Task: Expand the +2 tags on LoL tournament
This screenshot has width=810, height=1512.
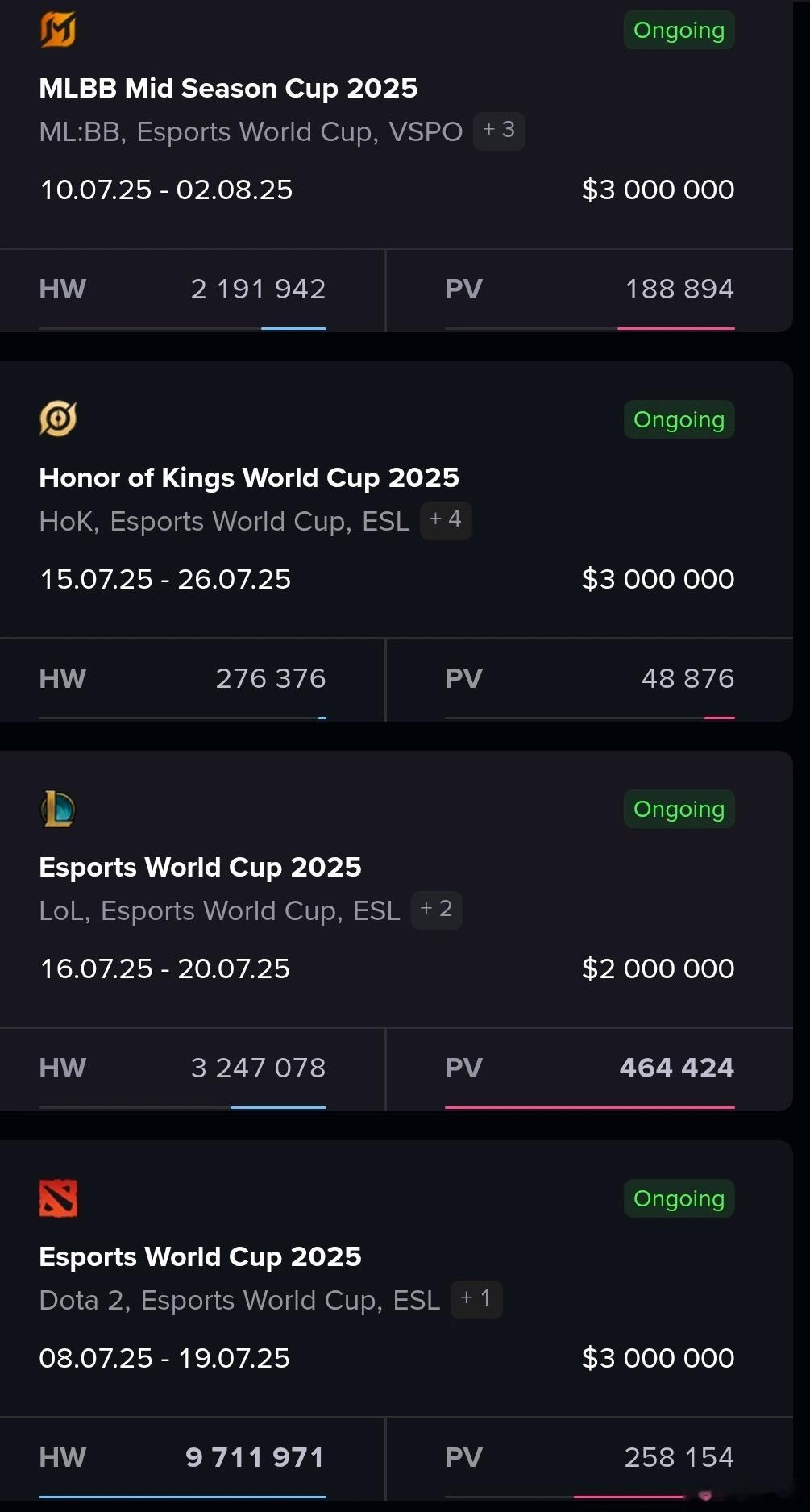Action: click(437, 910)
